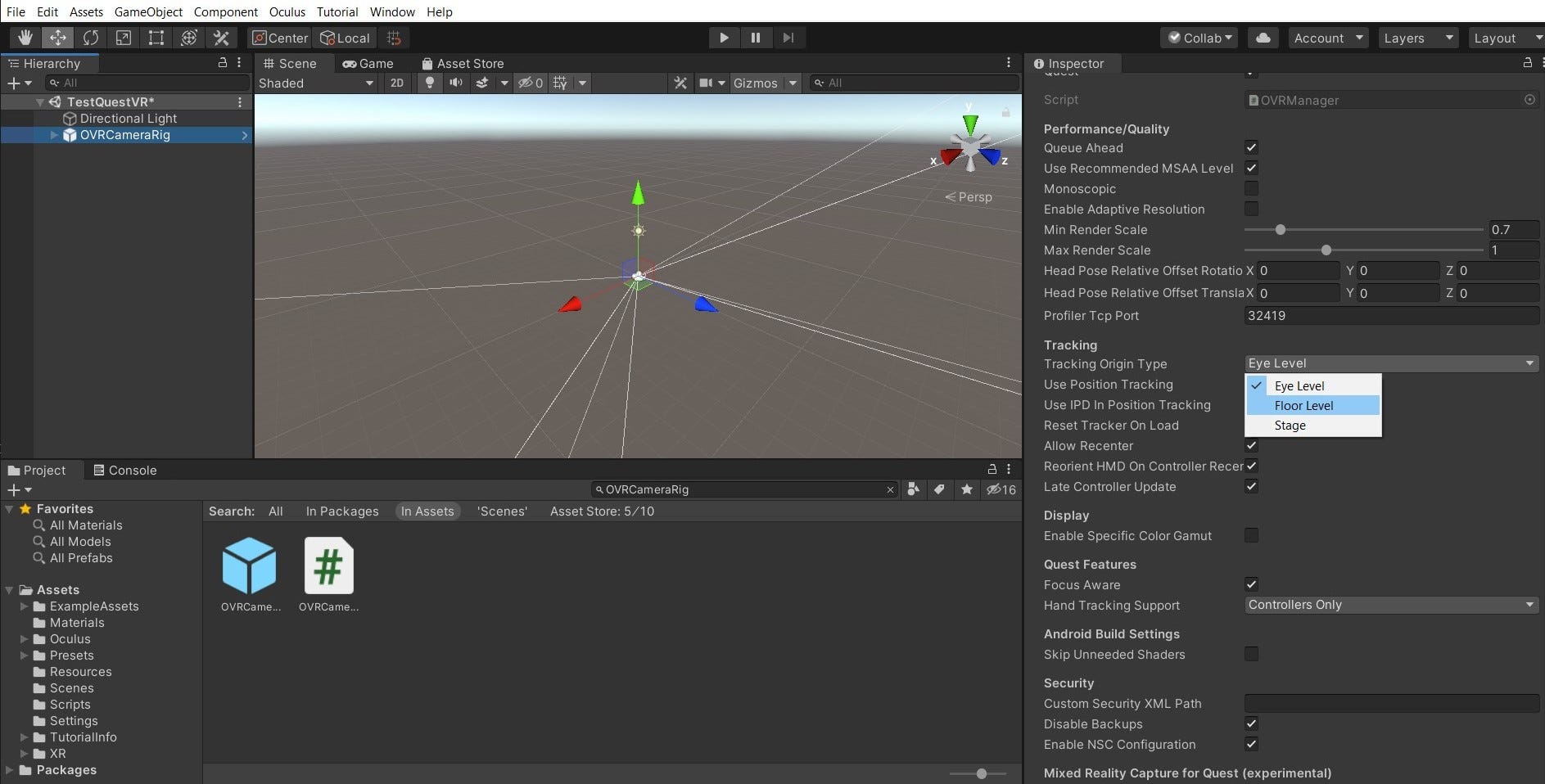This screenshot has width=1545, height=784.
Task: Open the Shaded draw mode dropdown
Action: pos(316,83)
